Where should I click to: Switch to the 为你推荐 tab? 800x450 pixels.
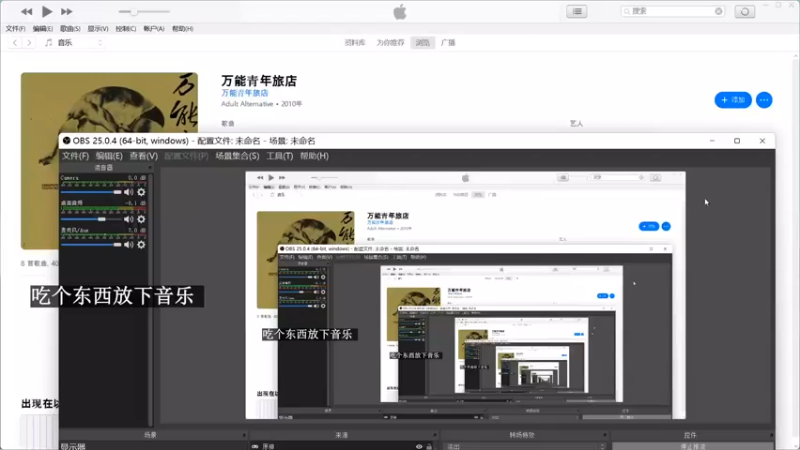pyautogui.click(x=390, y=43)
